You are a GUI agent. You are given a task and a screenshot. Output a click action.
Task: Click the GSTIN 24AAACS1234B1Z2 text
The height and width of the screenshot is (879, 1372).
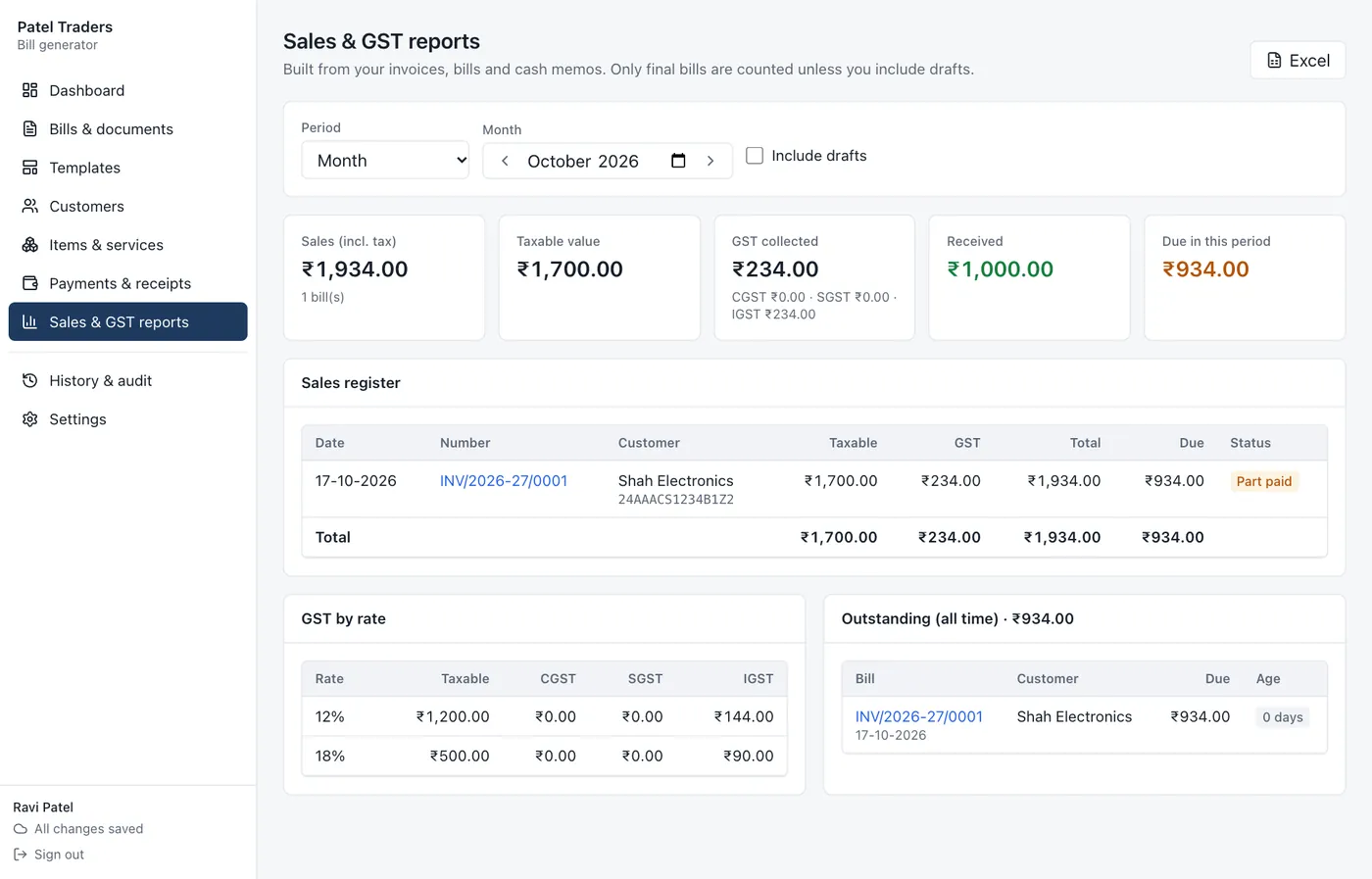click(676, 500)
